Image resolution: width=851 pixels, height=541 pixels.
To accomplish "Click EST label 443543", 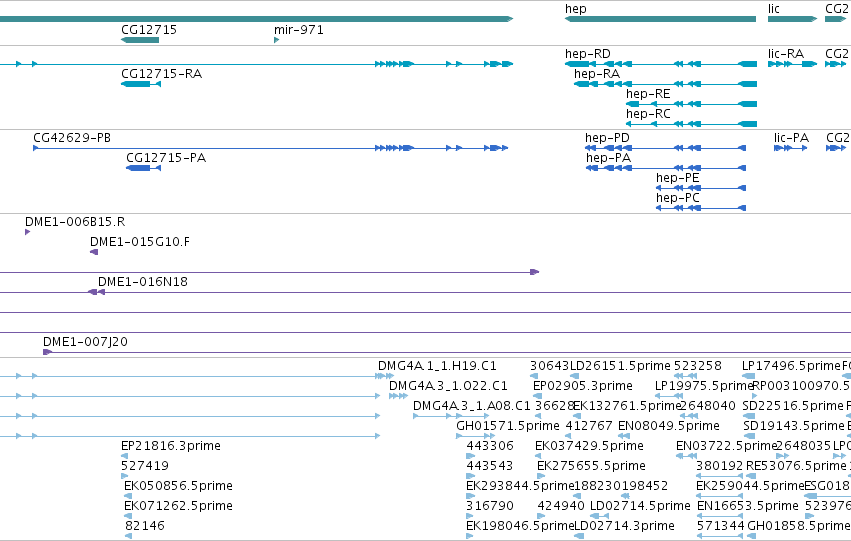I will [490, 466].
